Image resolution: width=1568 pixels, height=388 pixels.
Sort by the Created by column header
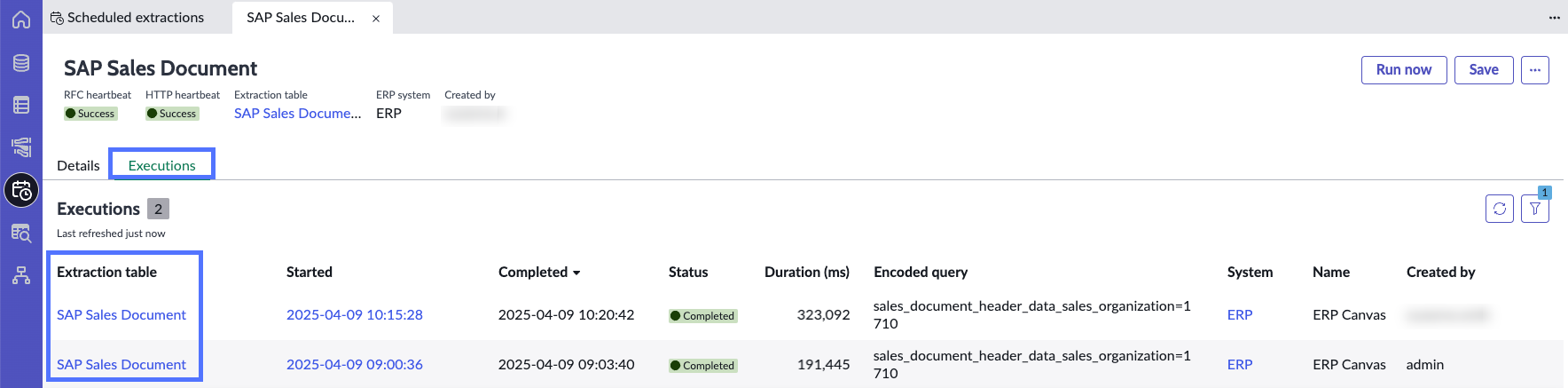tap(1441, 272)
